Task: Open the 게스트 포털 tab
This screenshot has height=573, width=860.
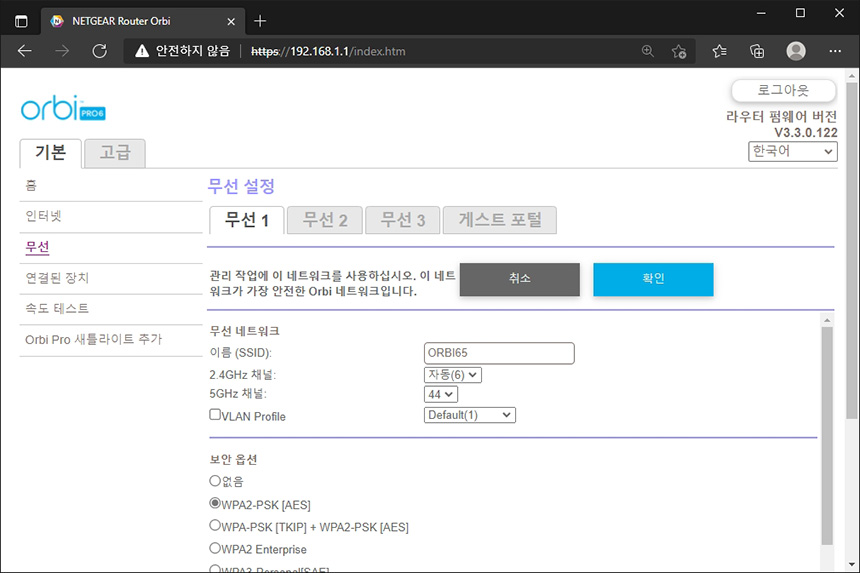Action: 500,220
